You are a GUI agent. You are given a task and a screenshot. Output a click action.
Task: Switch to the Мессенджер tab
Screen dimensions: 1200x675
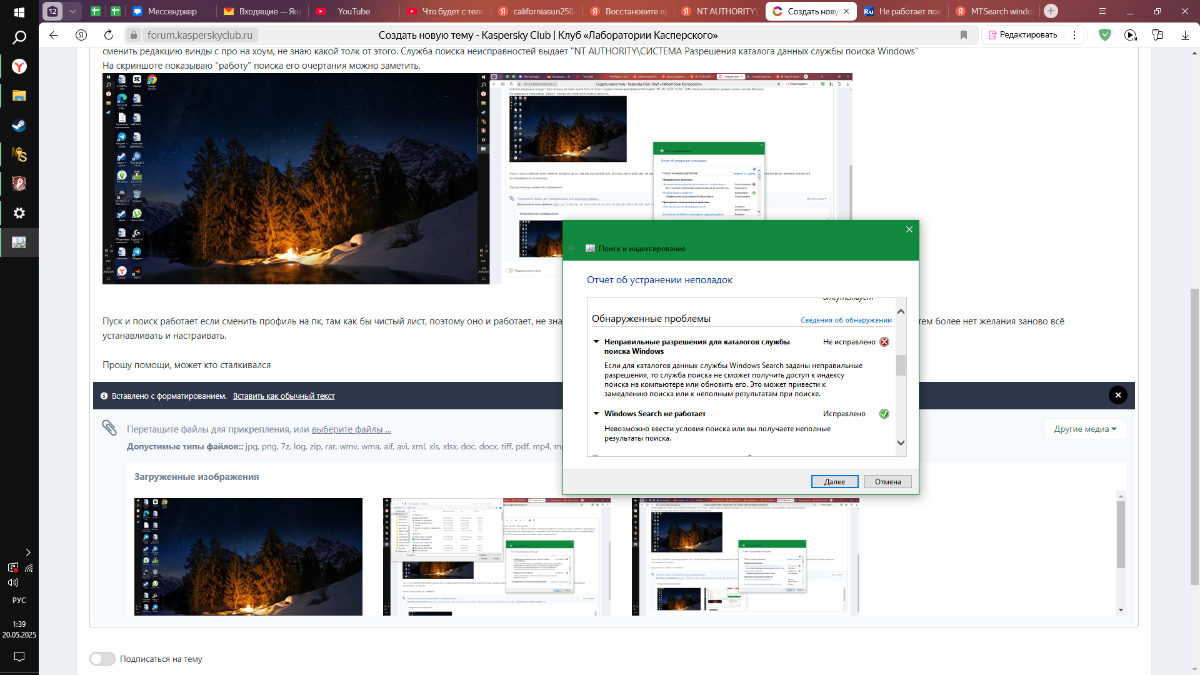point(166,11)
